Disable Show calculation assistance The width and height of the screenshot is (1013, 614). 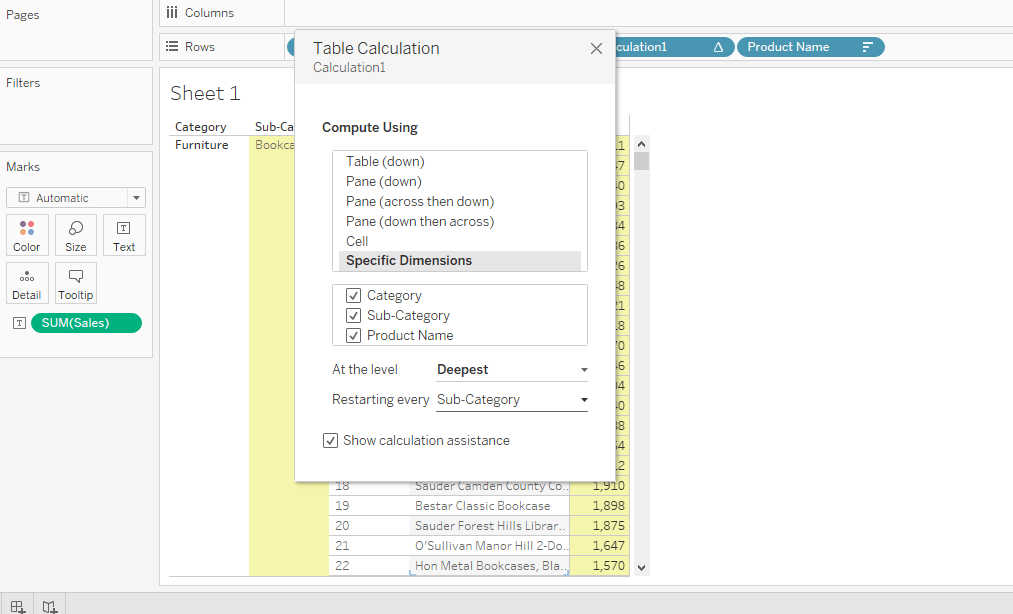(331, 441)
